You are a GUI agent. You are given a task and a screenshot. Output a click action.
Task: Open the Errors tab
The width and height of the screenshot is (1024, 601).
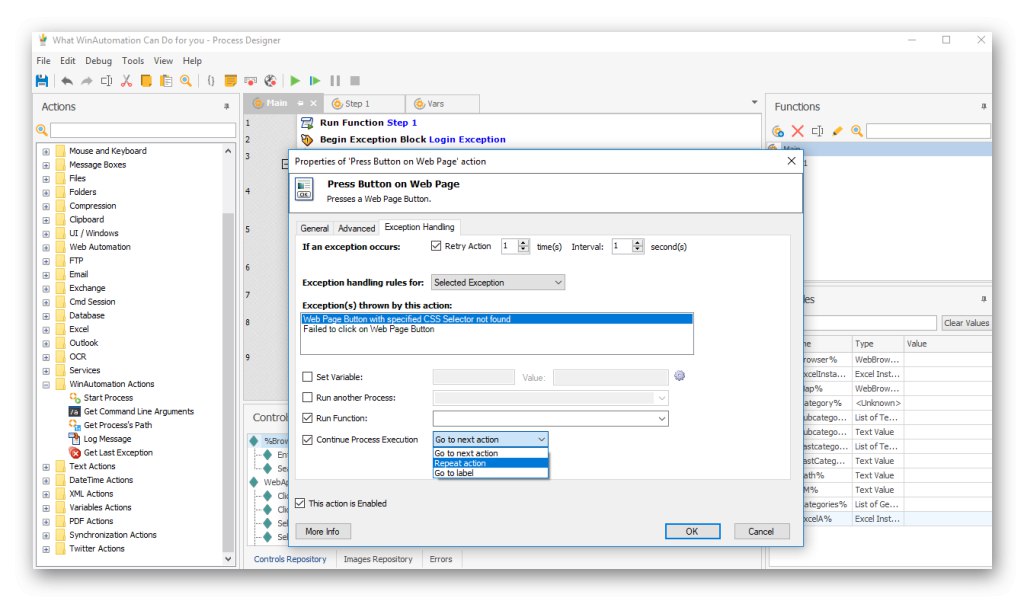pos(441,559)
